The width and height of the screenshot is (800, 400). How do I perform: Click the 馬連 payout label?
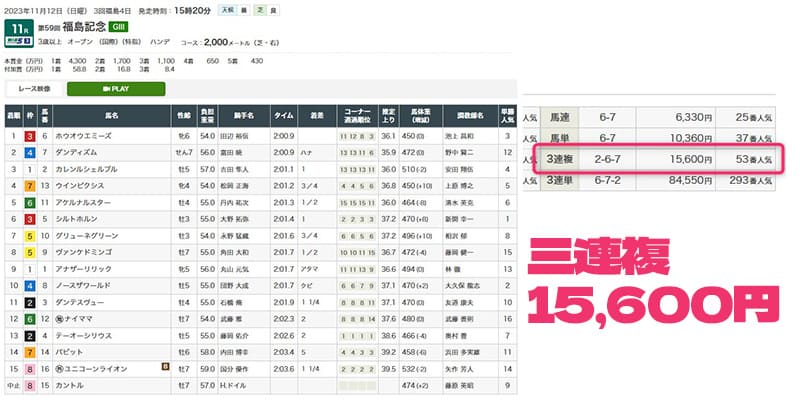tap(560, 118)
